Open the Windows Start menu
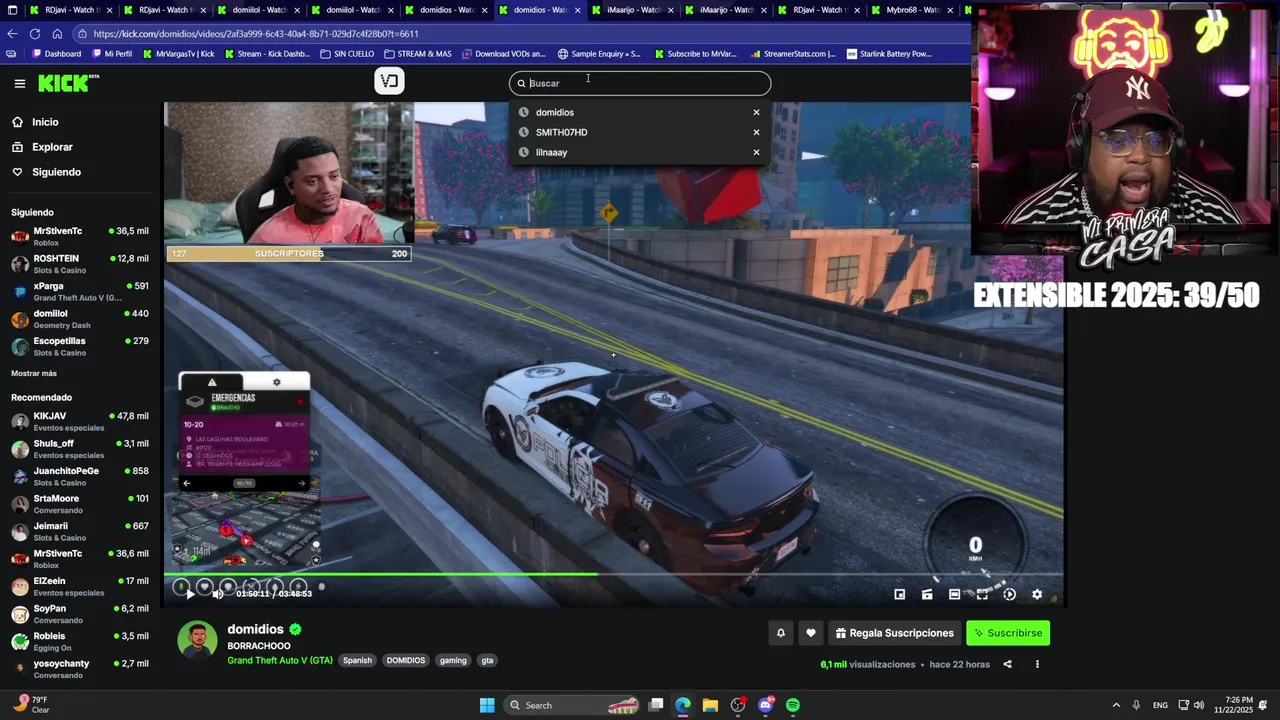The height and width of the screenshot is (720, 1280). (x=487, y=705)
